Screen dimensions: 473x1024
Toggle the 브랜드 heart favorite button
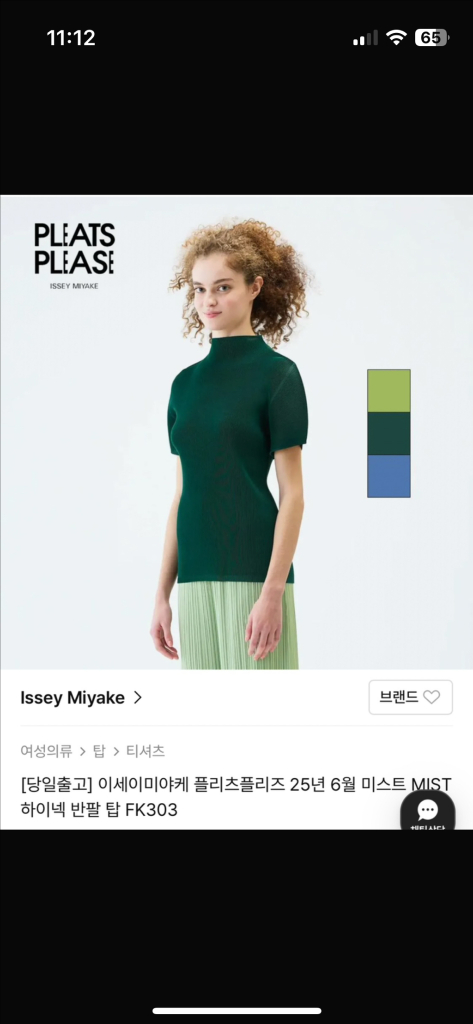click(x=410, y=697)
